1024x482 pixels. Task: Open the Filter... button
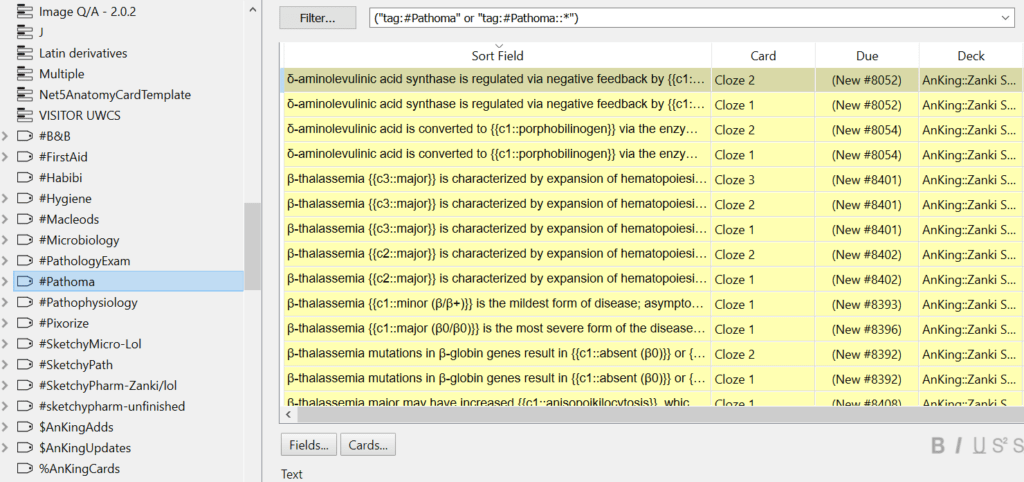coord(317,18)
